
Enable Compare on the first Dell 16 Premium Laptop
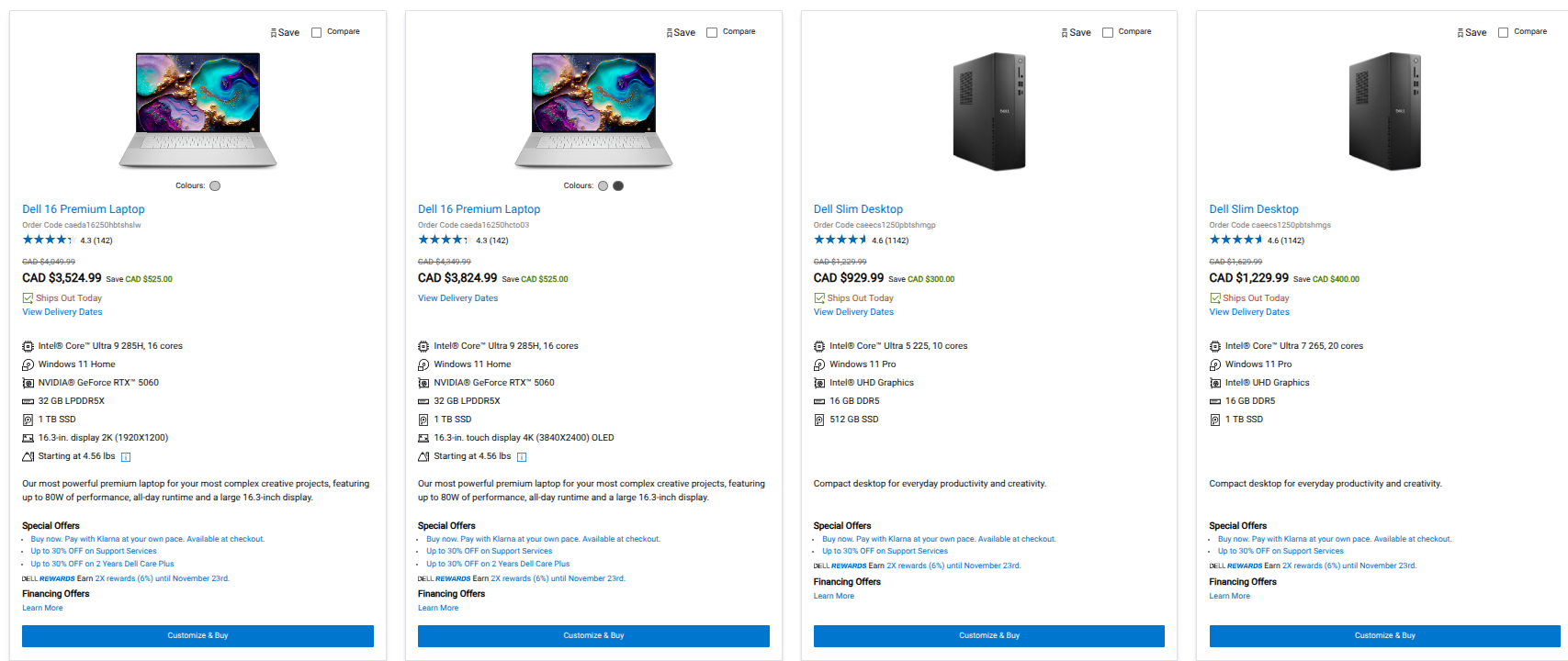316,30
